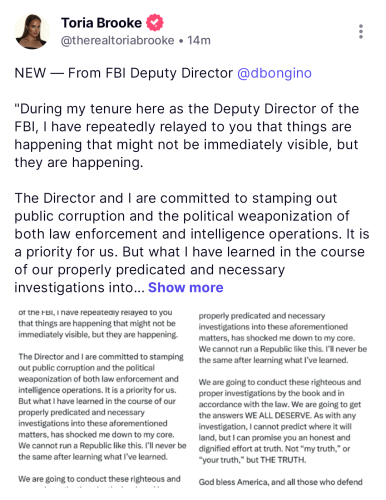Screen dimensions: 386x500
Task: Open the right attached statement image
Action: pos(282,398)
